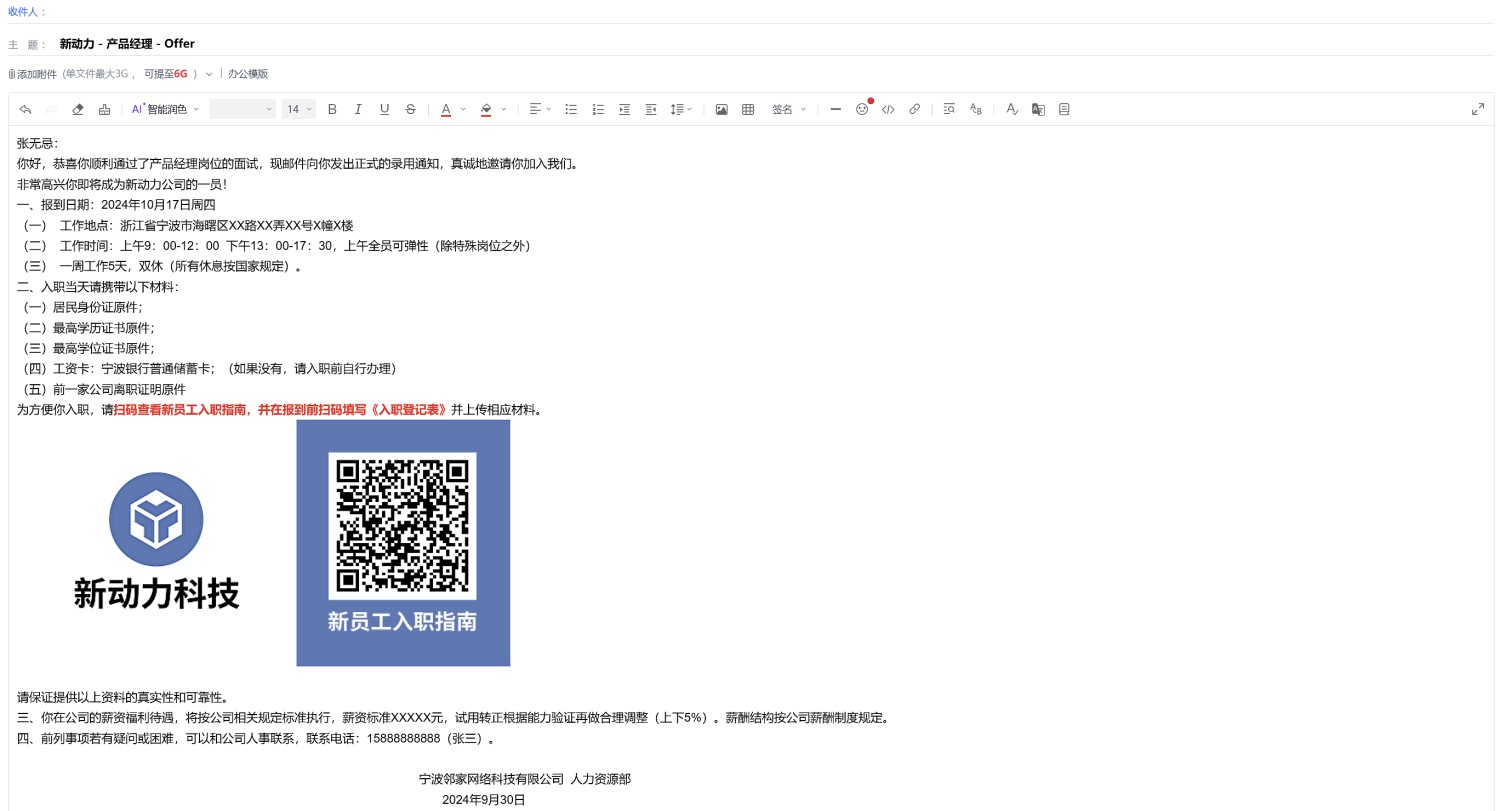The image size is (1500, 811).
Task: Insert a table into the email
Action: click(x=747, y=109)
